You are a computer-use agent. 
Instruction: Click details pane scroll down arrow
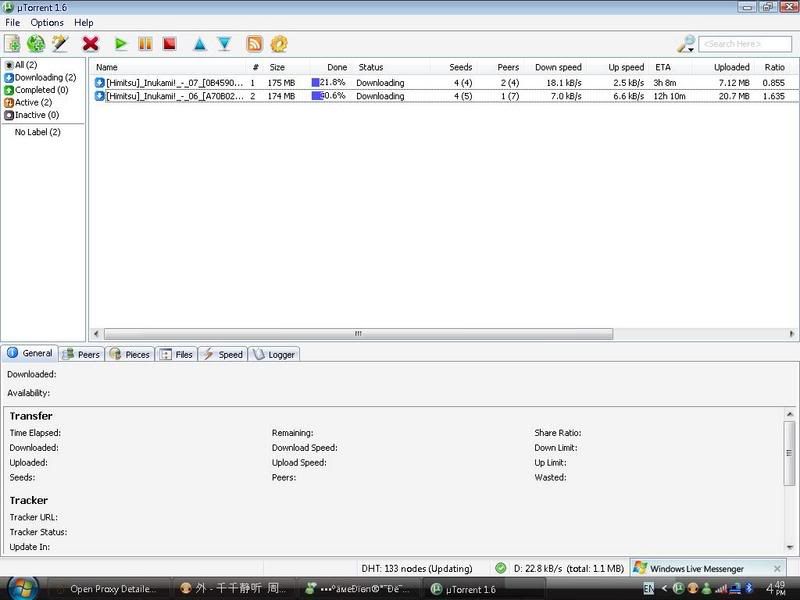point(789,547)
